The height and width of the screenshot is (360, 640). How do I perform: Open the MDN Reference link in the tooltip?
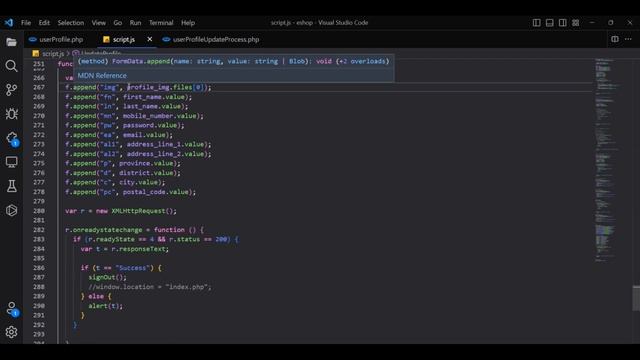click(102, 76)
